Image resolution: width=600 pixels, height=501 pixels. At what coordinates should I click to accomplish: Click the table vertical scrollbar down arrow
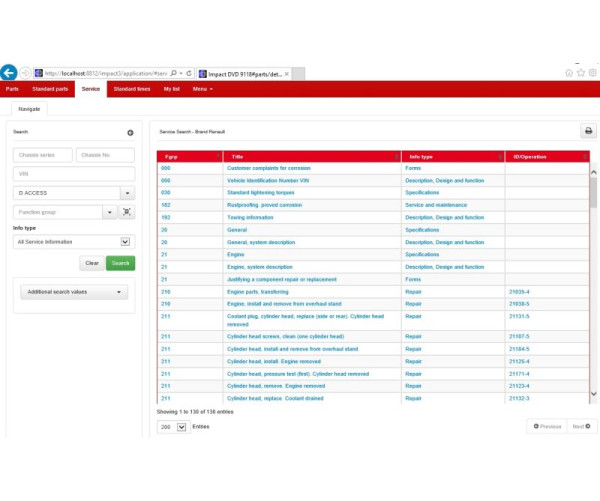(x=594, y=395)
